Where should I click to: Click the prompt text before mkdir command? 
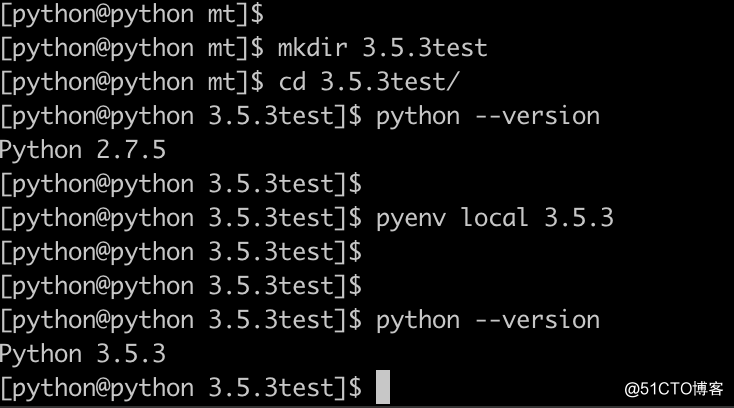point(132,49)
